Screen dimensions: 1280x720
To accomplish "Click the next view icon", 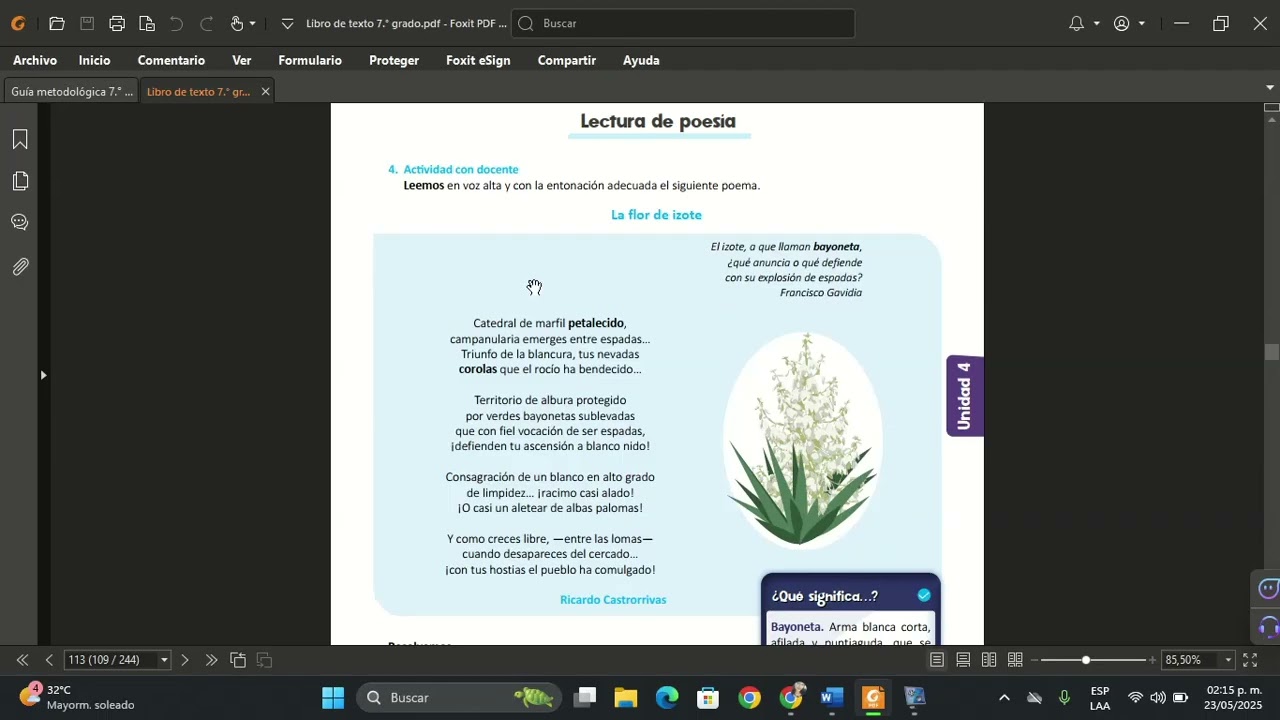I will [x=265, y=660].
